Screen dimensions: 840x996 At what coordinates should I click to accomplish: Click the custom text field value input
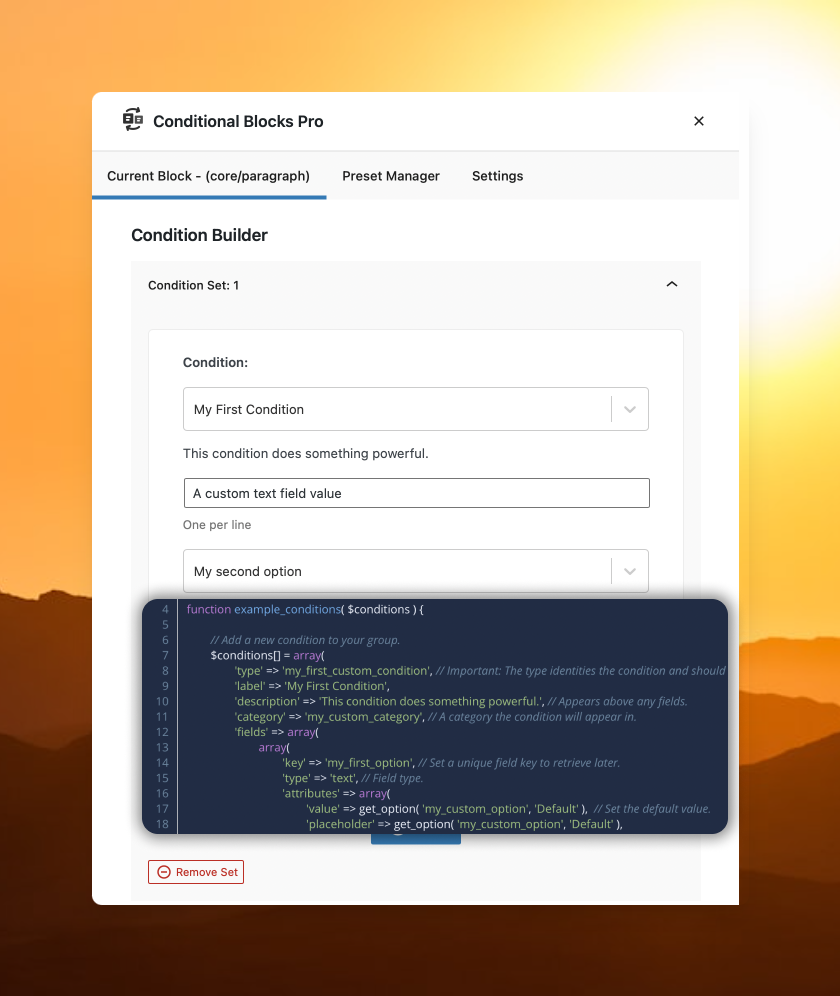417,493
